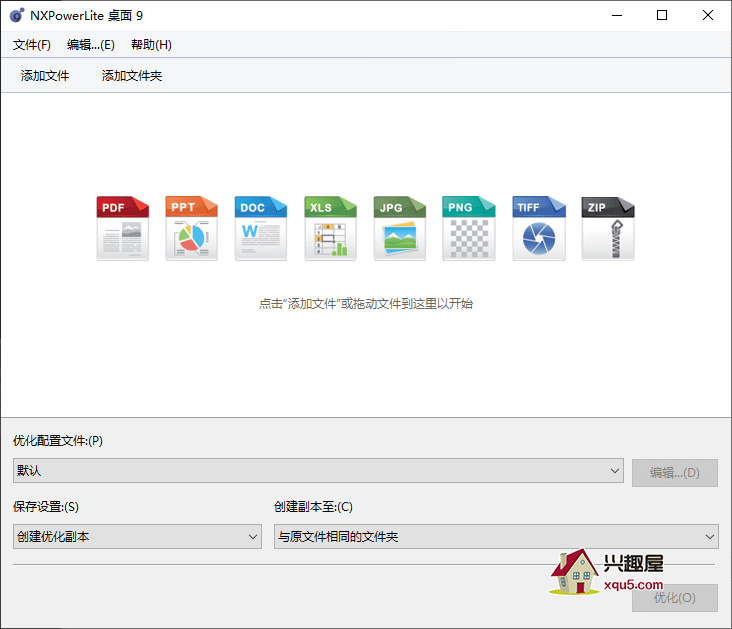Open the 编辑...(E) menu
The image size is (732, 629).
[x=91, y=45]
